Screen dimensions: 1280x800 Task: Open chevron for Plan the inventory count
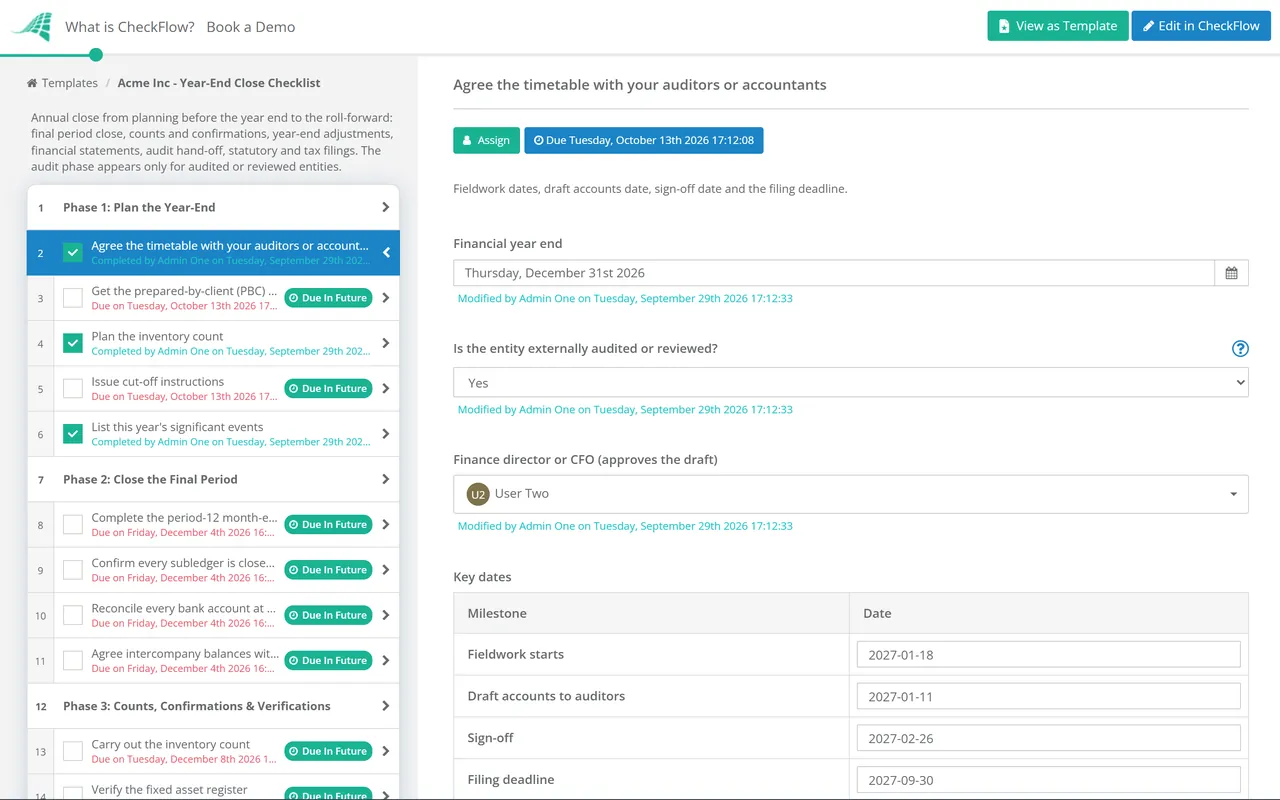(x=386, y=343)
